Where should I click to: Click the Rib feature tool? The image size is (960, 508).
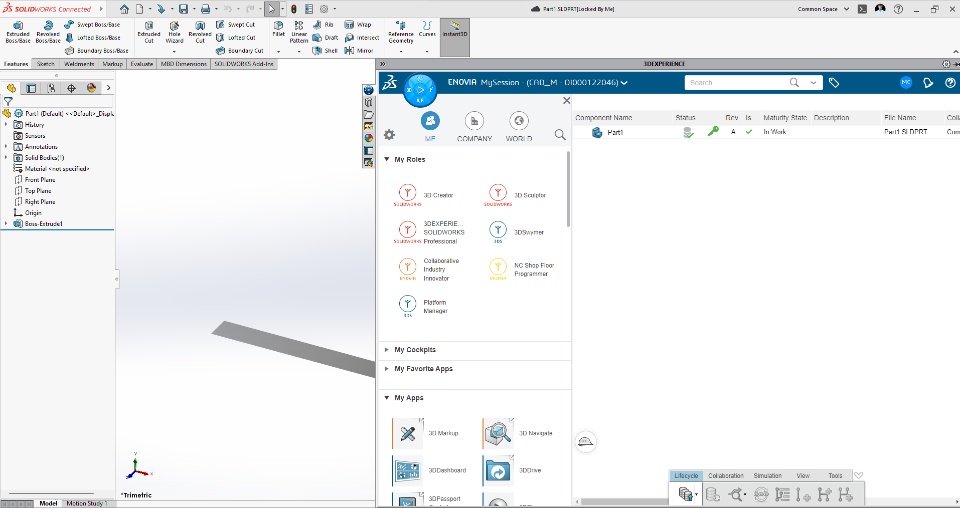tap(323, 24)
